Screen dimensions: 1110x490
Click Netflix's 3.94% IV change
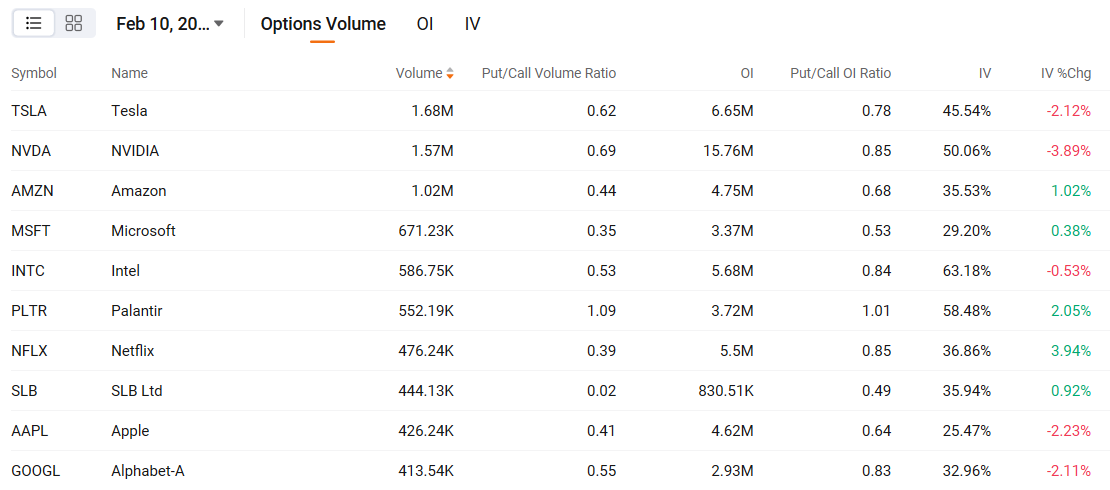coord(1071,351)
